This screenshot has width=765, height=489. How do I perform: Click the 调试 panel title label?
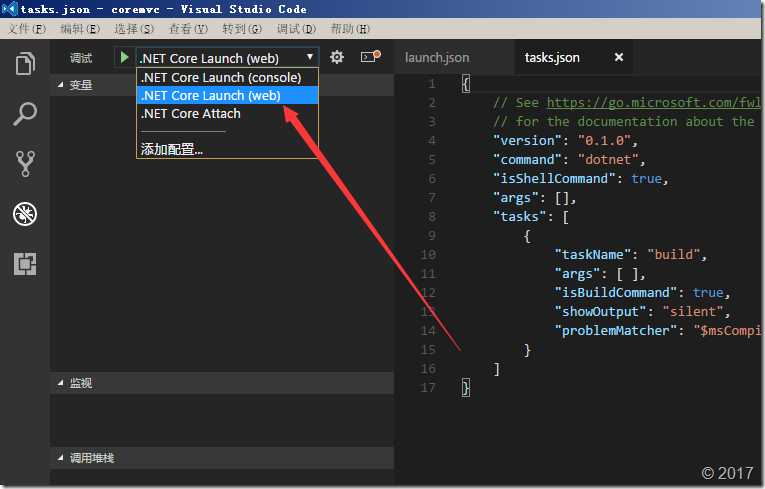coord(81,58)
